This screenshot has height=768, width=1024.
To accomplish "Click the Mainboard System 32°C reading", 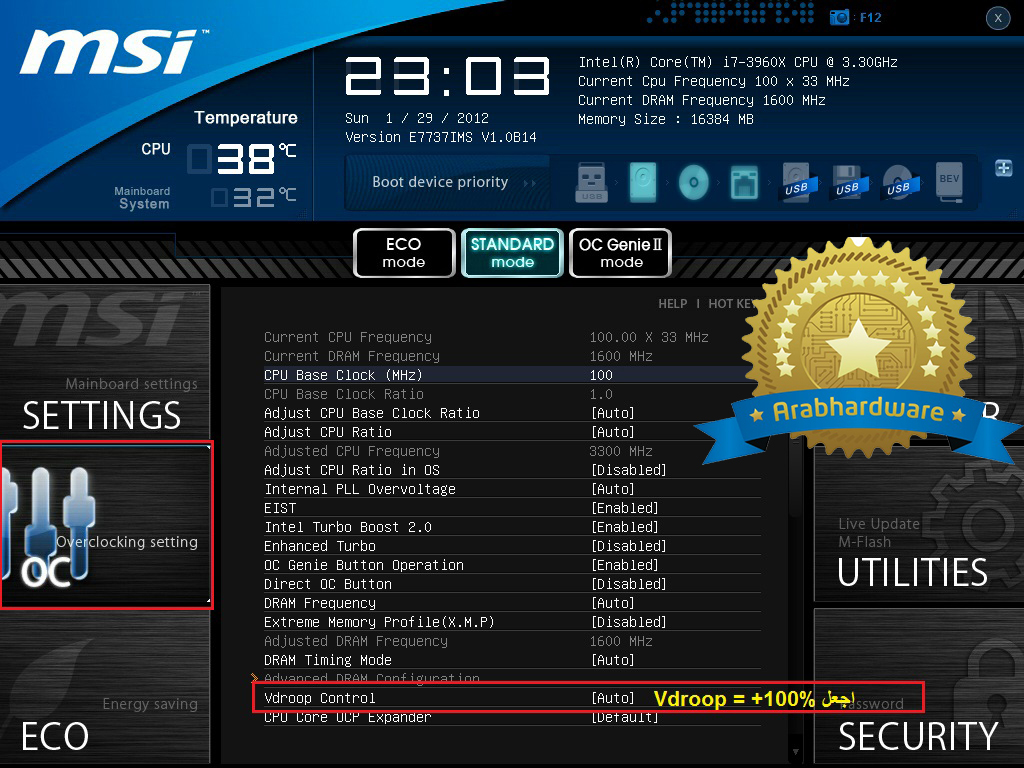I will pos(254,197).
